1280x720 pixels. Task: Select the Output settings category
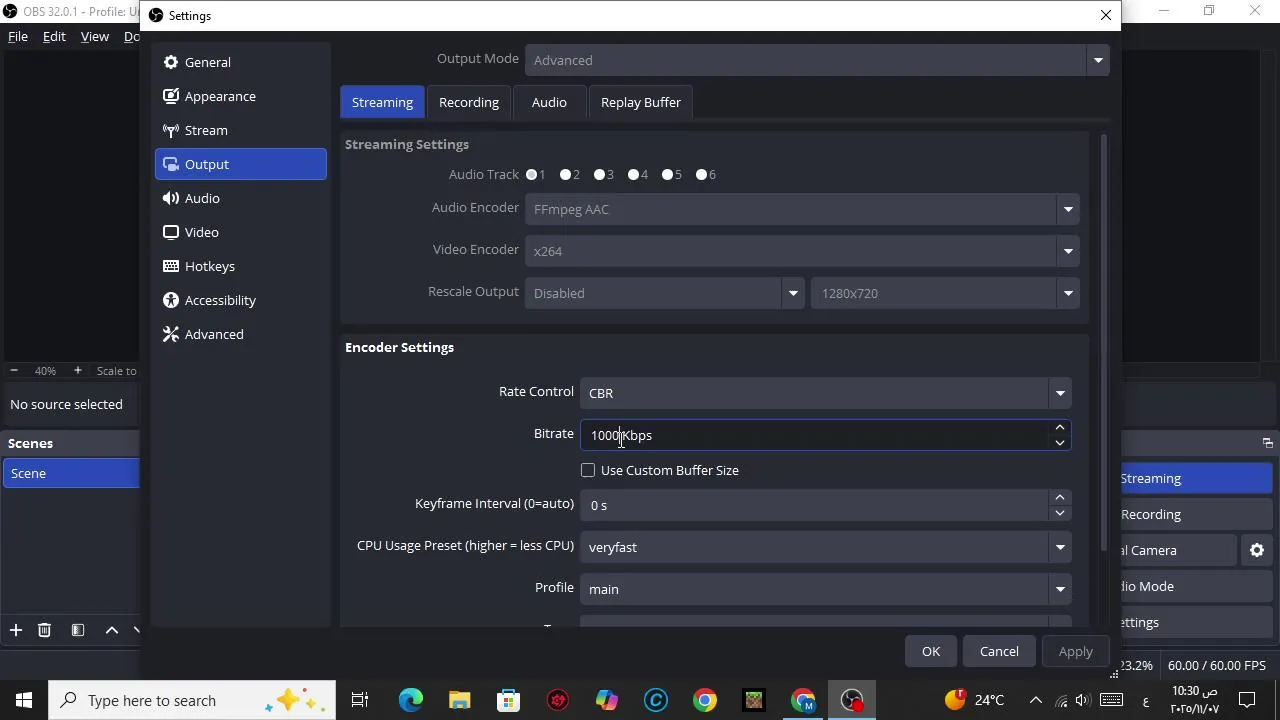point(241,164)
